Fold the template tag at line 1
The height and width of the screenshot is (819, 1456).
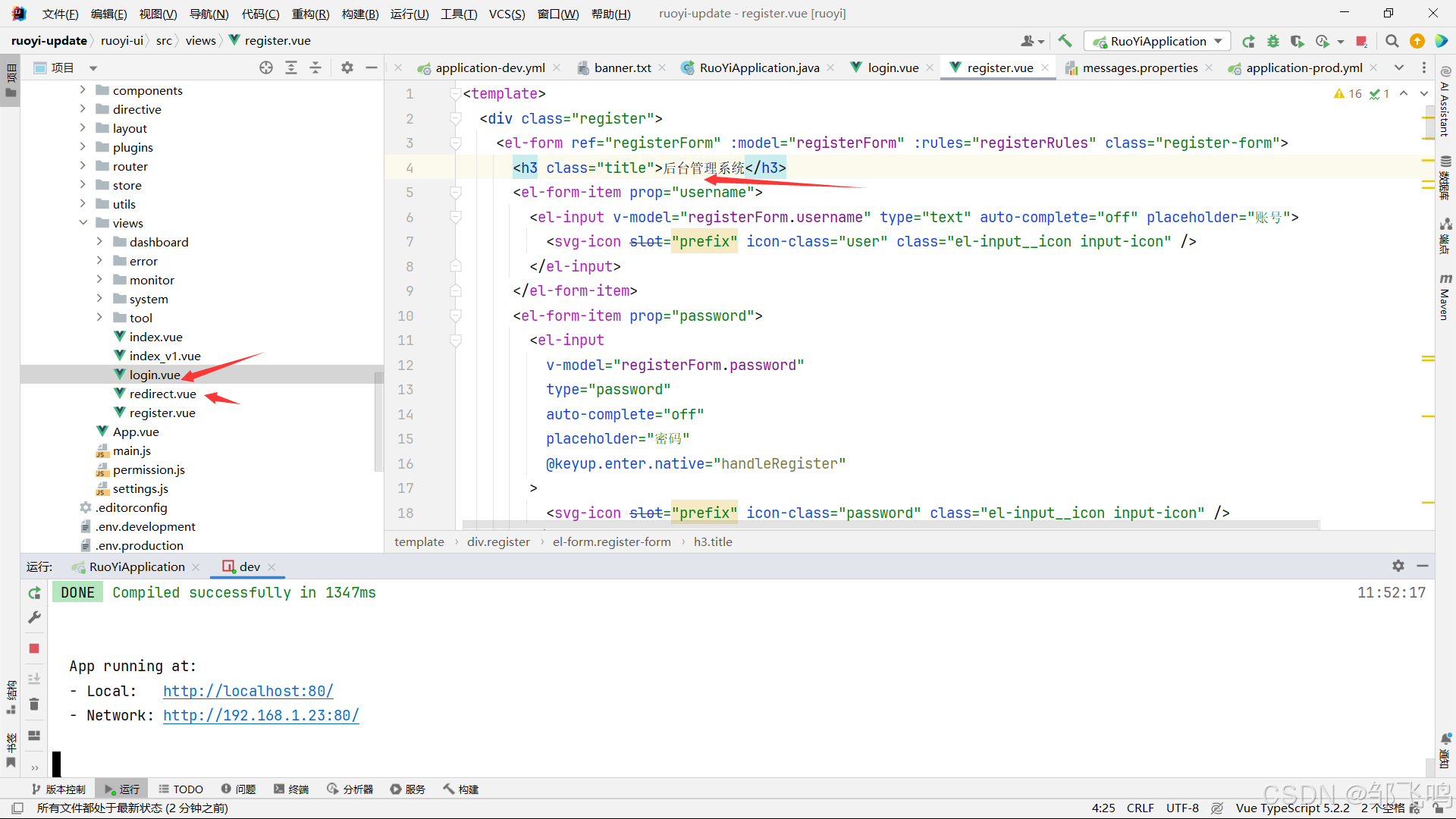[455, 93]
